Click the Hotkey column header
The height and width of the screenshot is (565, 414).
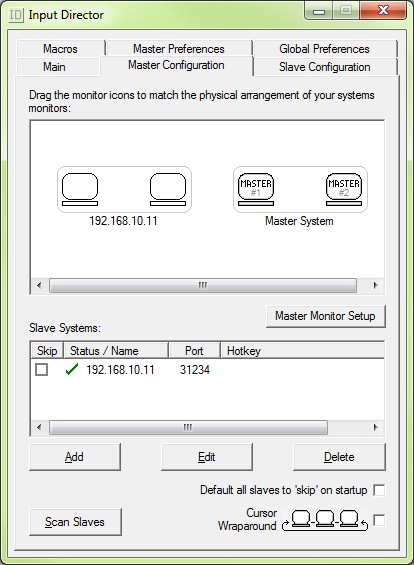(302, 351)
